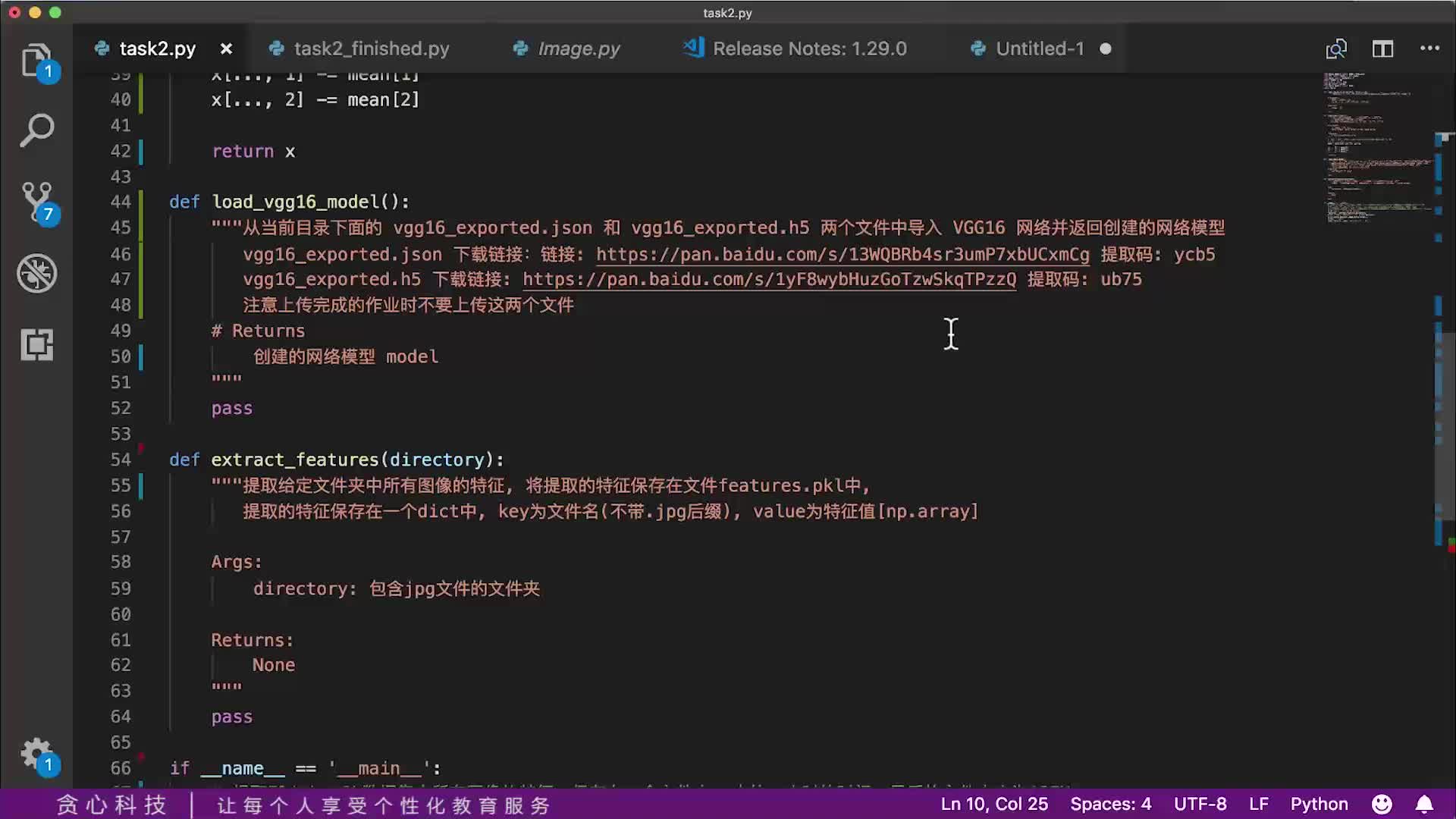Switch to the task2_finished.py tab
Viewport: 1456px width, 819px height.
click(372, 49)
